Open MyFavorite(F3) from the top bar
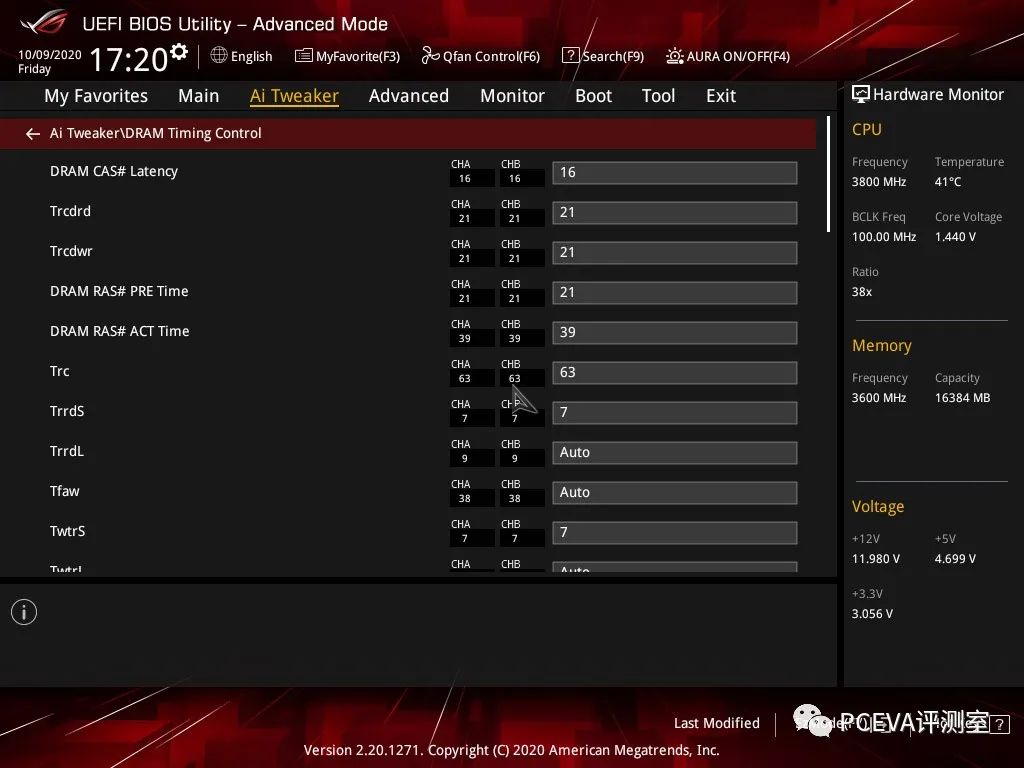The width and height of the screenshot is (1024, 768). coord(346,56)
